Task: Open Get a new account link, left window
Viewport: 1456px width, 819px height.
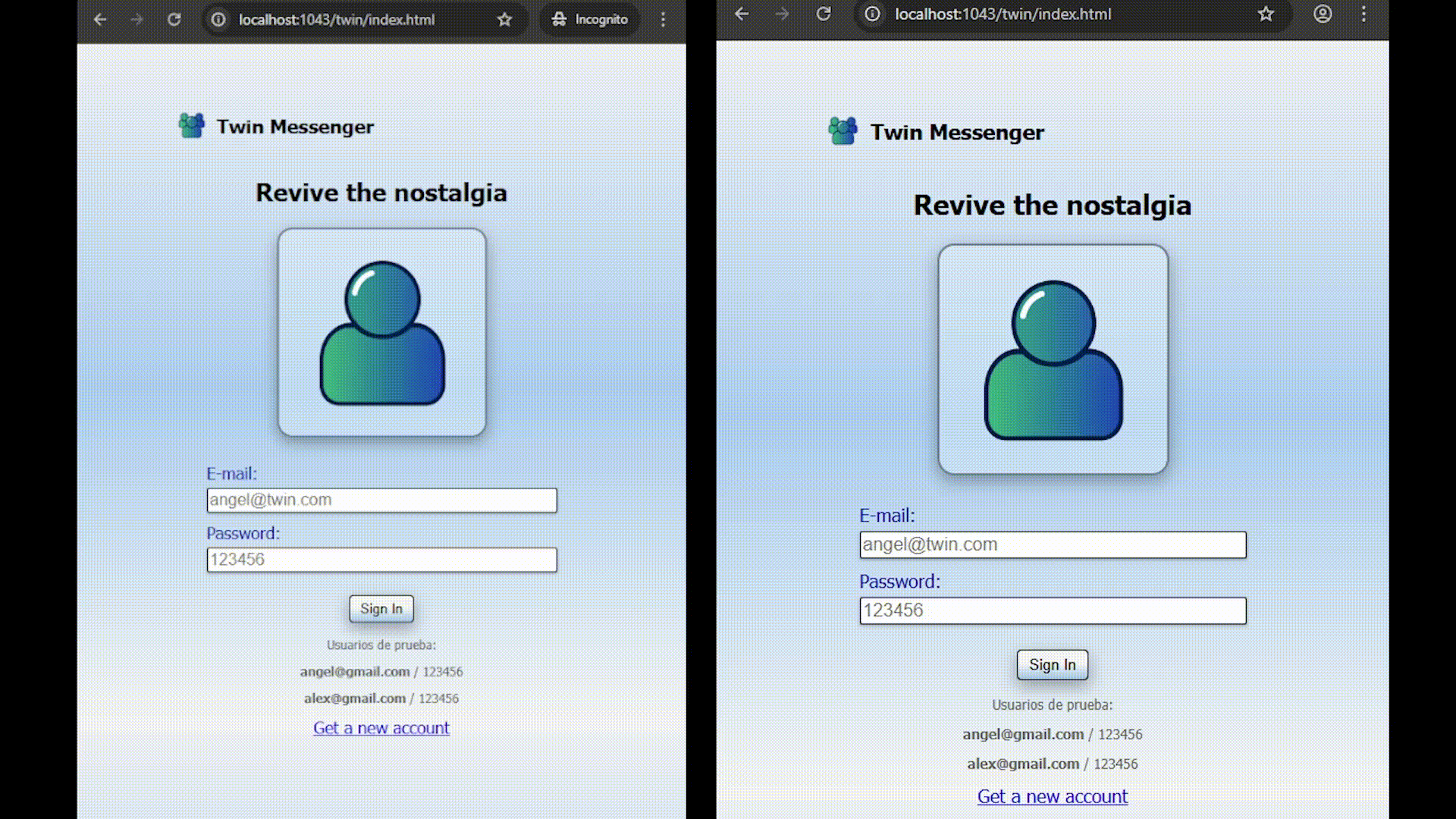Action: click(381, 728)
